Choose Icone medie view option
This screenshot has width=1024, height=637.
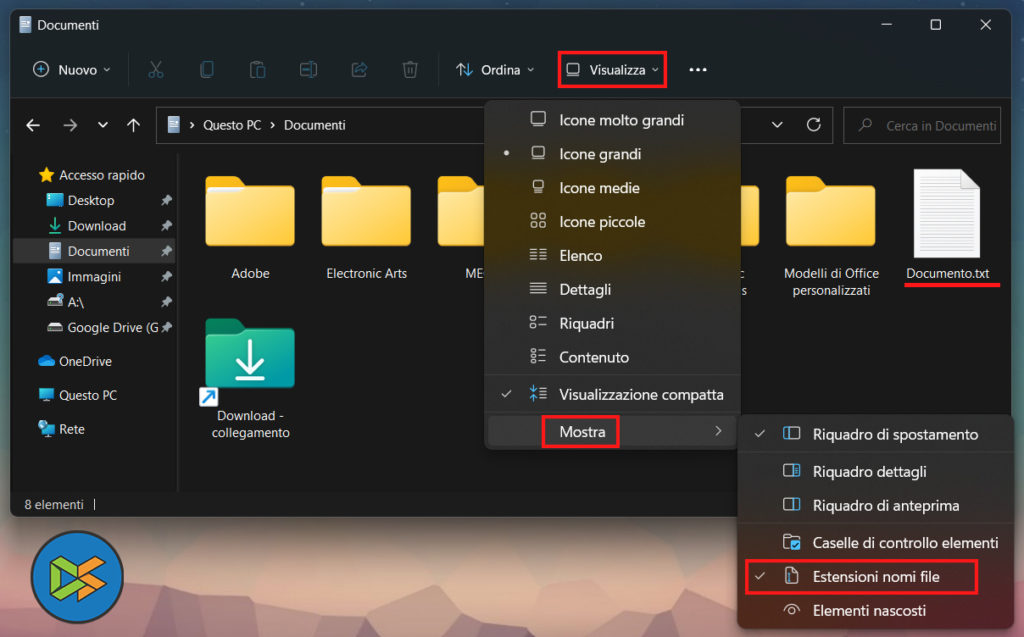pos(599,188)
